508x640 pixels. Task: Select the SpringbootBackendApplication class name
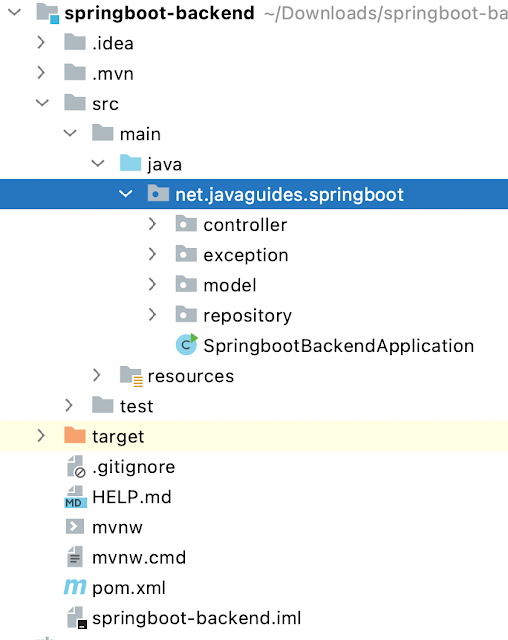(x=339, y=346)
